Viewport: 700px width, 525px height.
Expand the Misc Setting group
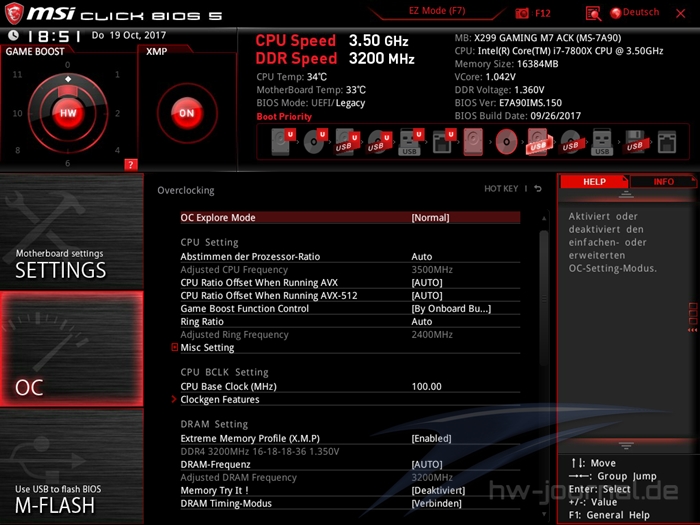click(x=207, y=347)
